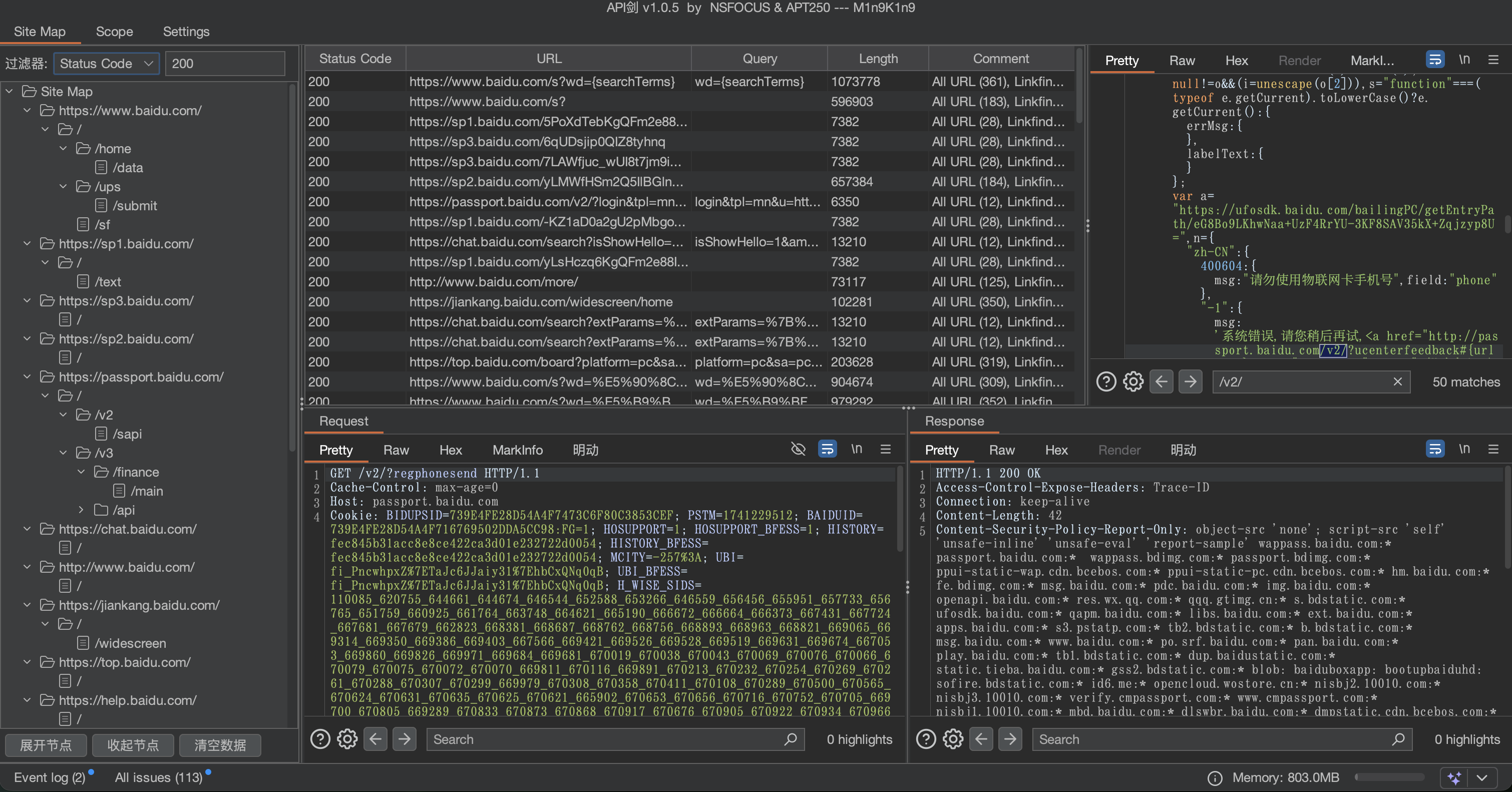Open Event log (2) in status bar
Image resolution: width=1512 pixels, height=792 pixels.
point(50,777)
